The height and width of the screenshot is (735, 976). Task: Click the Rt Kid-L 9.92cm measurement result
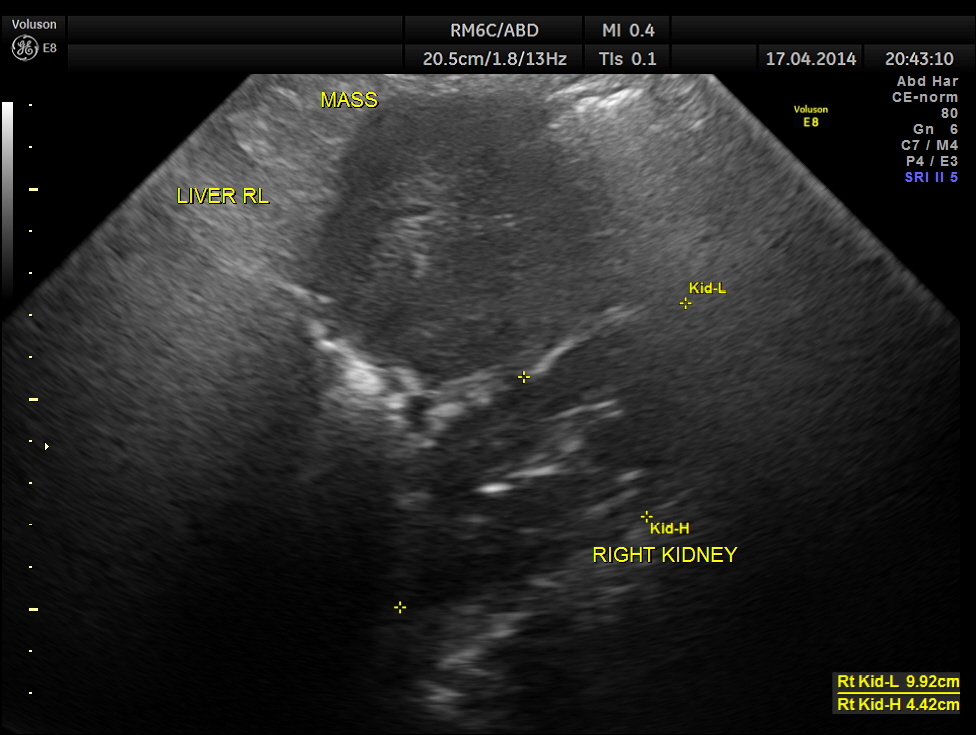tap(897, 682)
